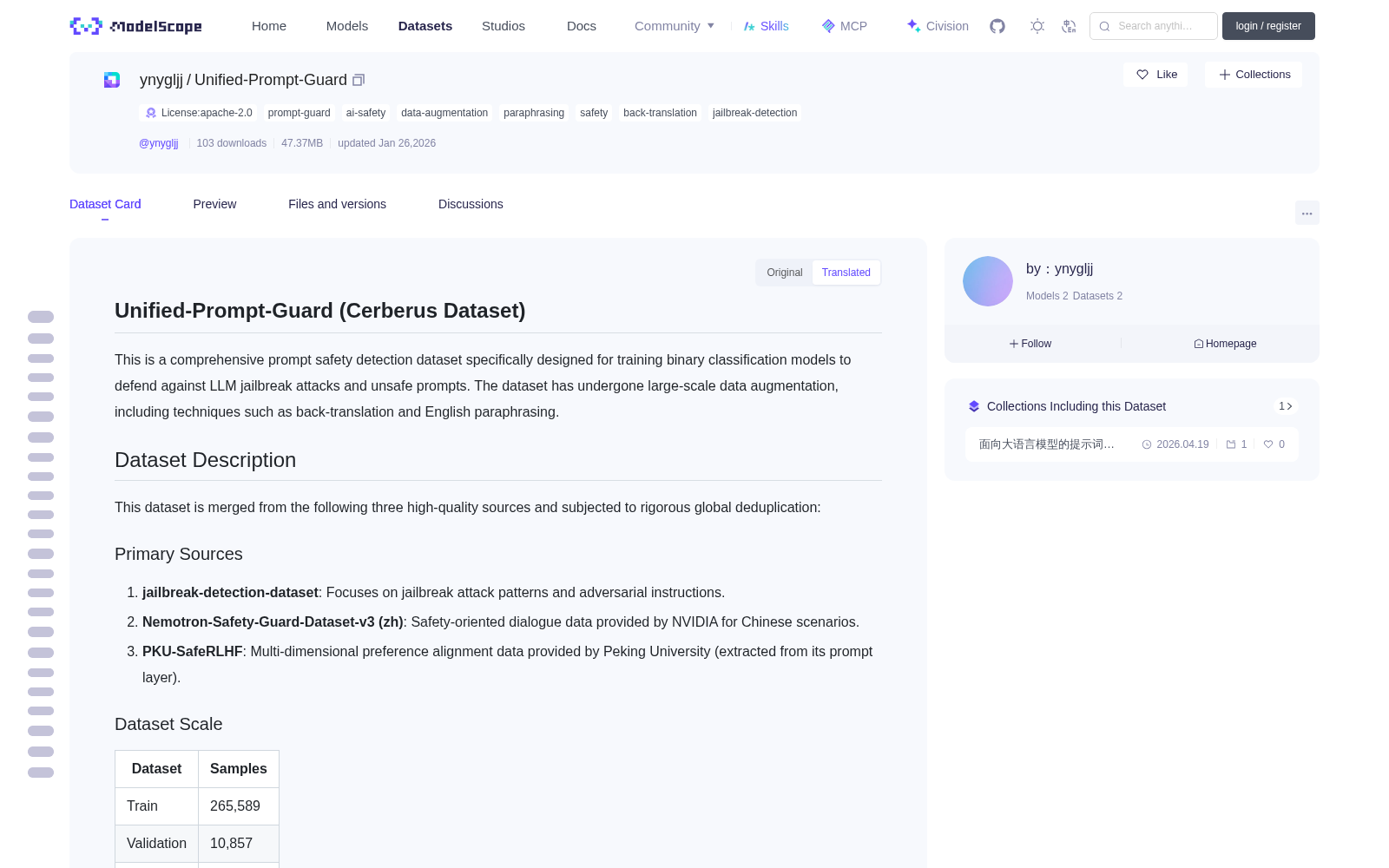The width and height of the screenshot is (1389, 868).
Task: Click the Civision sparkle icon
Action: click(x=913, y=26)
